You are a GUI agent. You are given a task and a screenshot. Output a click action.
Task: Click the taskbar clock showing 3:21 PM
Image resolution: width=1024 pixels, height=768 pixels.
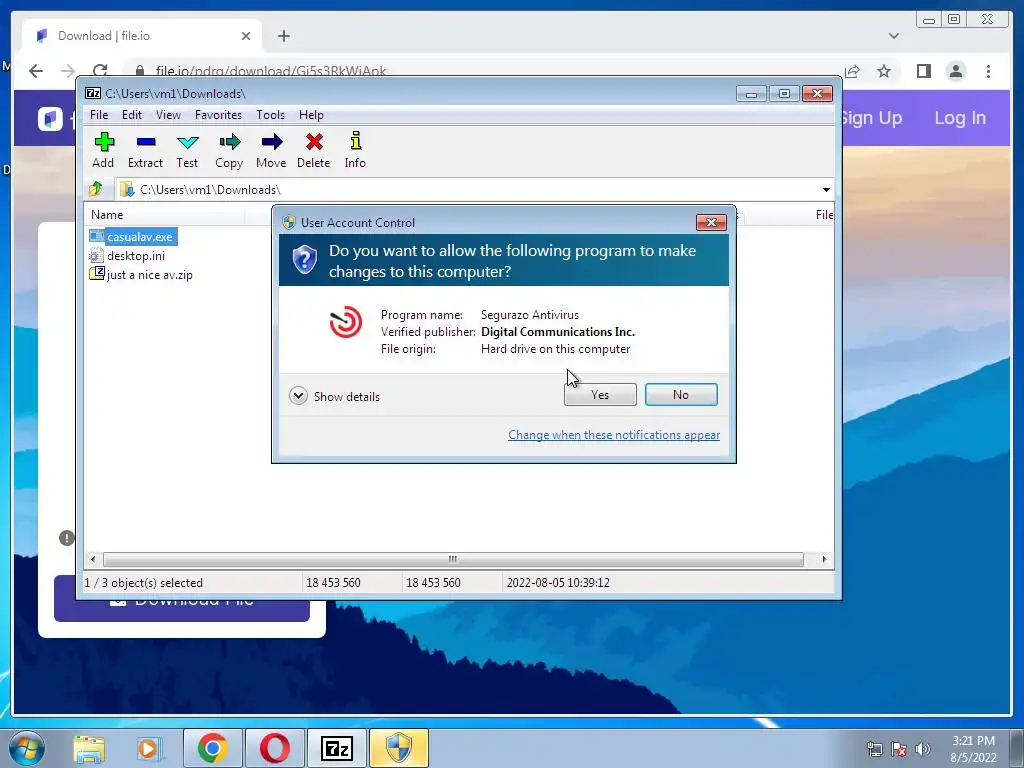[974, 749]
